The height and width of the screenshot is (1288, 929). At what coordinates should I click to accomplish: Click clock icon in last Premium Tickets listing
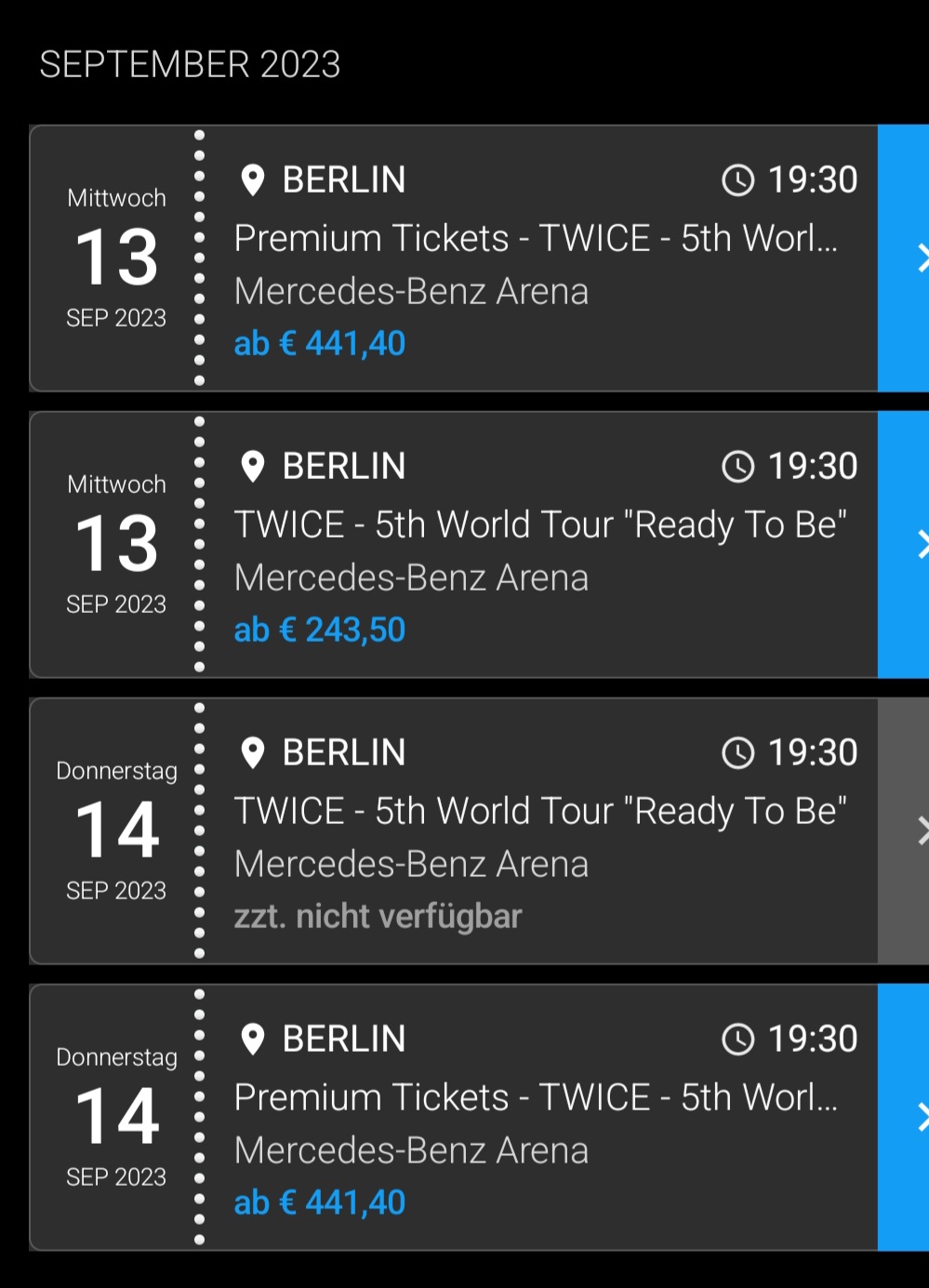(x=738, y=1039)
